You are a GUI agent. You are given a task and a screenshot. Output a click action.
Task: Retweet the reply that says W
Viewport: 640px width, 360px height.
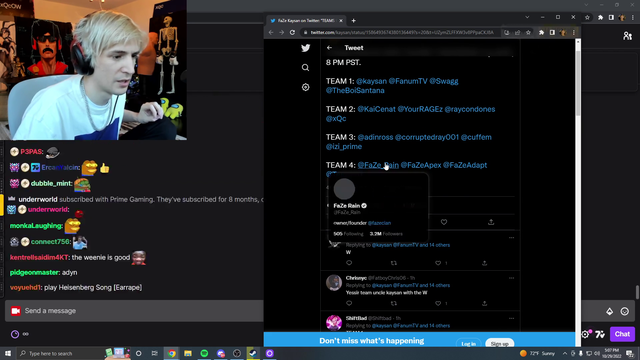(x=393, y=263)
